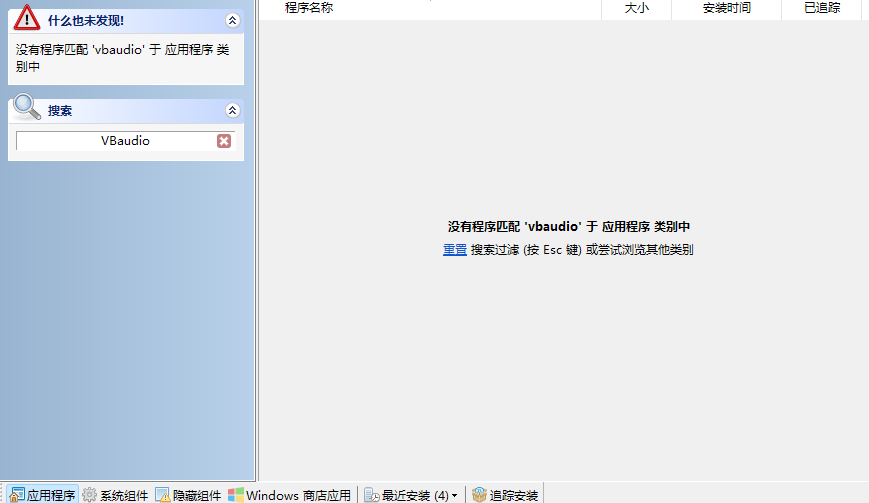Collapse the 什么也未发现 warning panel
Screen dimensions: 869x503
232,21
